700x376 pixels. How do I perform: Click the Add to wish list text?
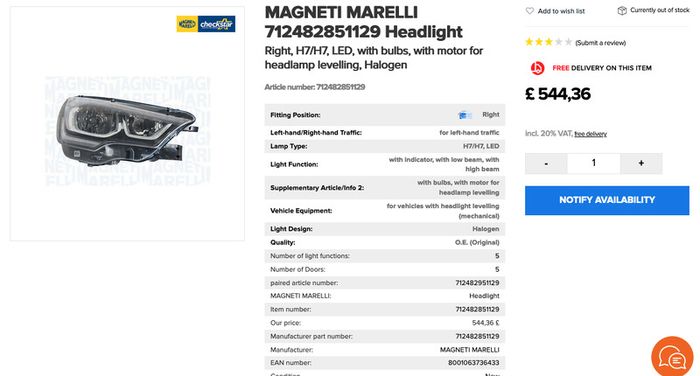tap(561, 11)
